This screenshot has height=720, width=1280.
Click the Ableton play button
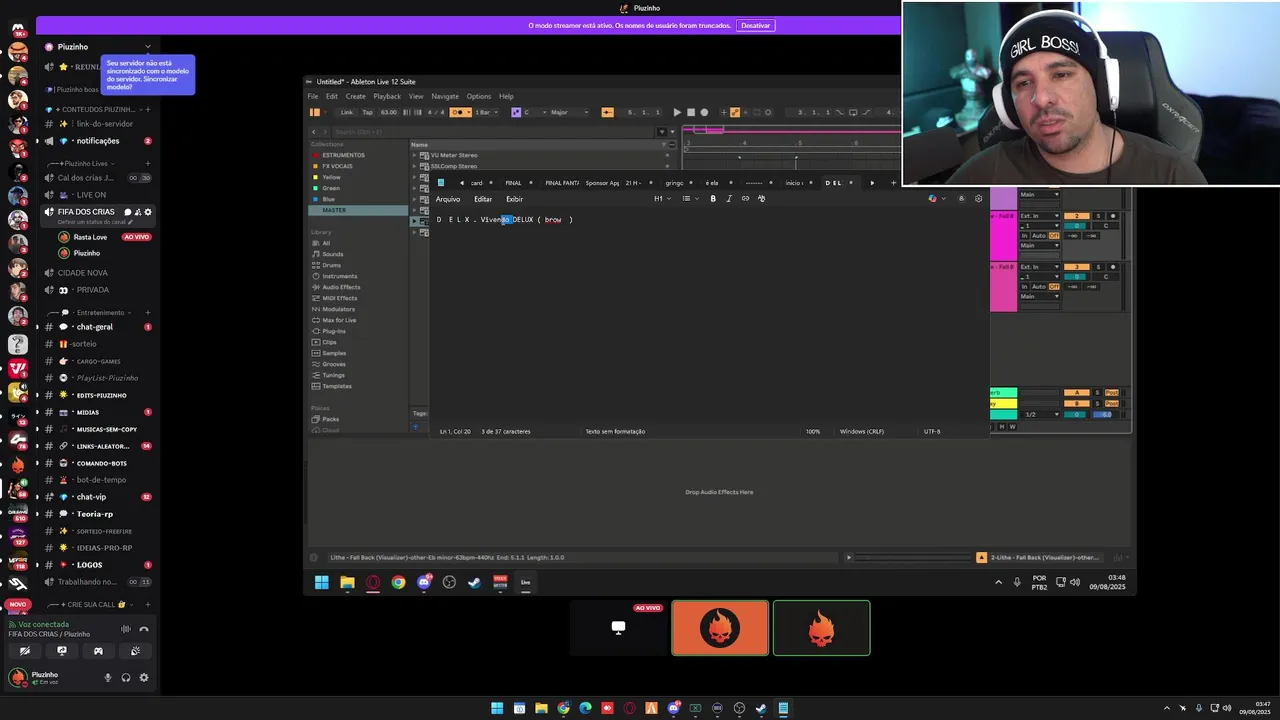677,112
